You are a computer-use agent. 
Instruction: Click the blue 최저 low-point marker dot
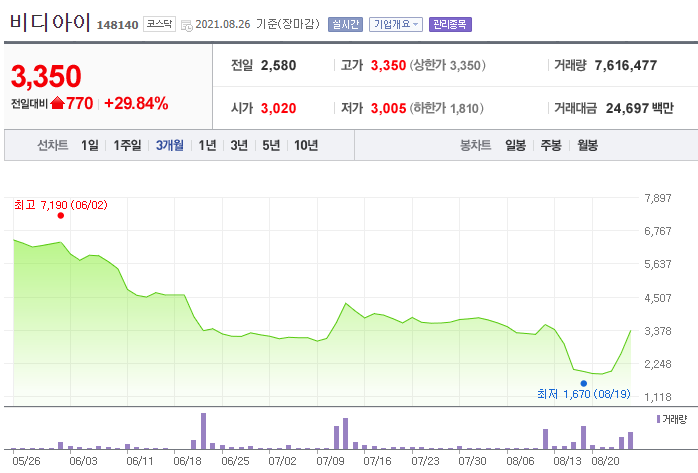(x=584, y=384)
